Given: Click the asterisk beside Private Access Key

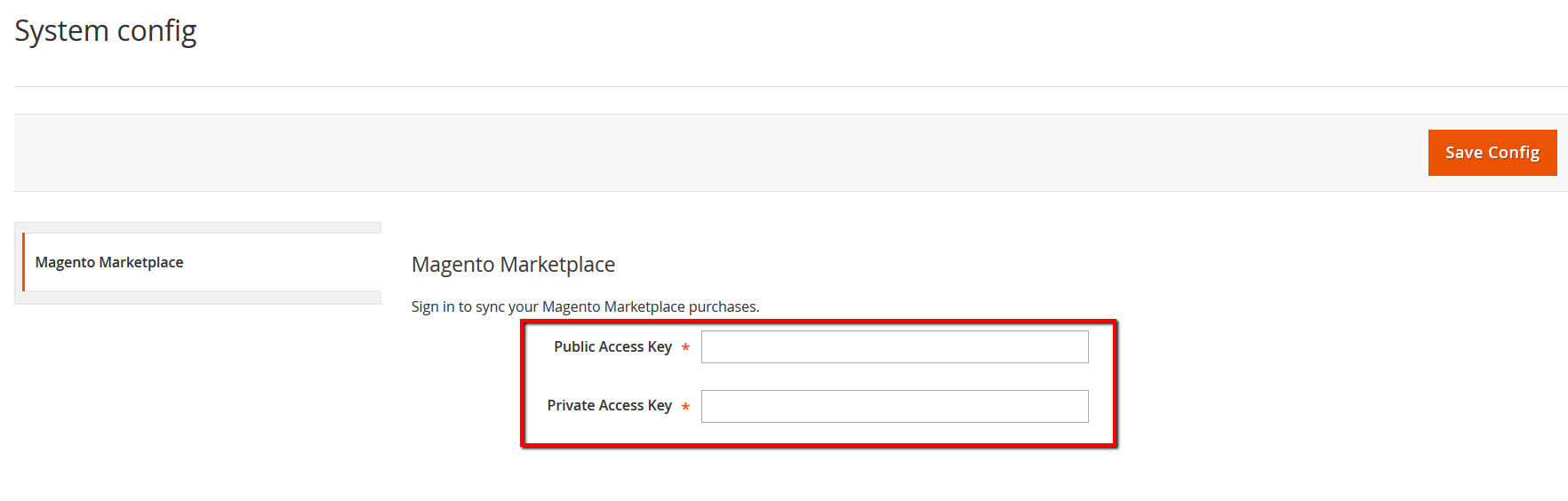Looking at the screenshot, I should click(685, 407).
